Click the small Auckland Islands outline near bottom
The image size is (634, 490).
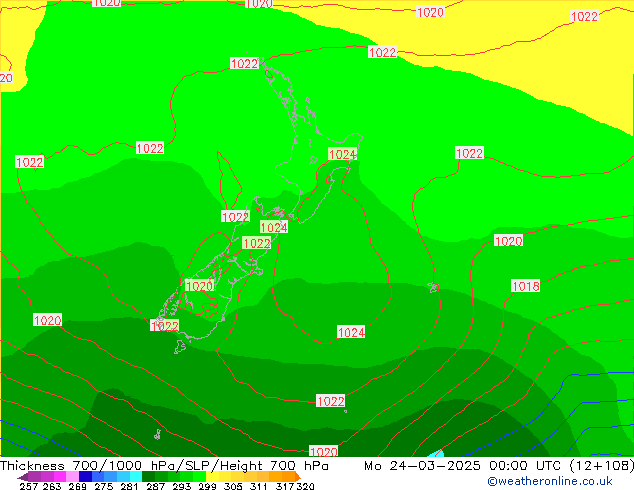pyautogui.click(x=158, y=434)
